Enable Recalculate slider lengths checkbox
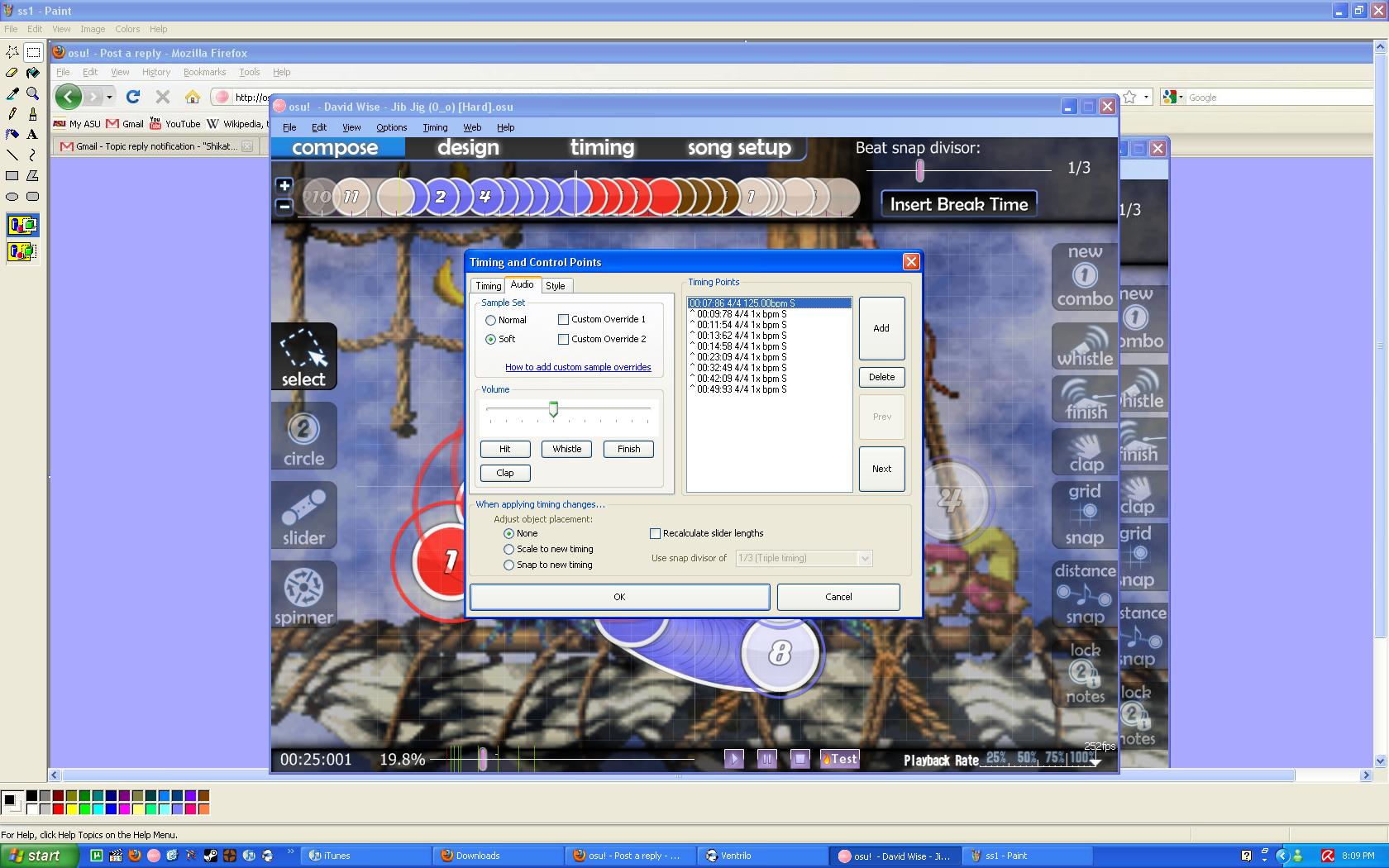Image resolution: width=1389 pixels, height=868 pixels. (655, 533)
